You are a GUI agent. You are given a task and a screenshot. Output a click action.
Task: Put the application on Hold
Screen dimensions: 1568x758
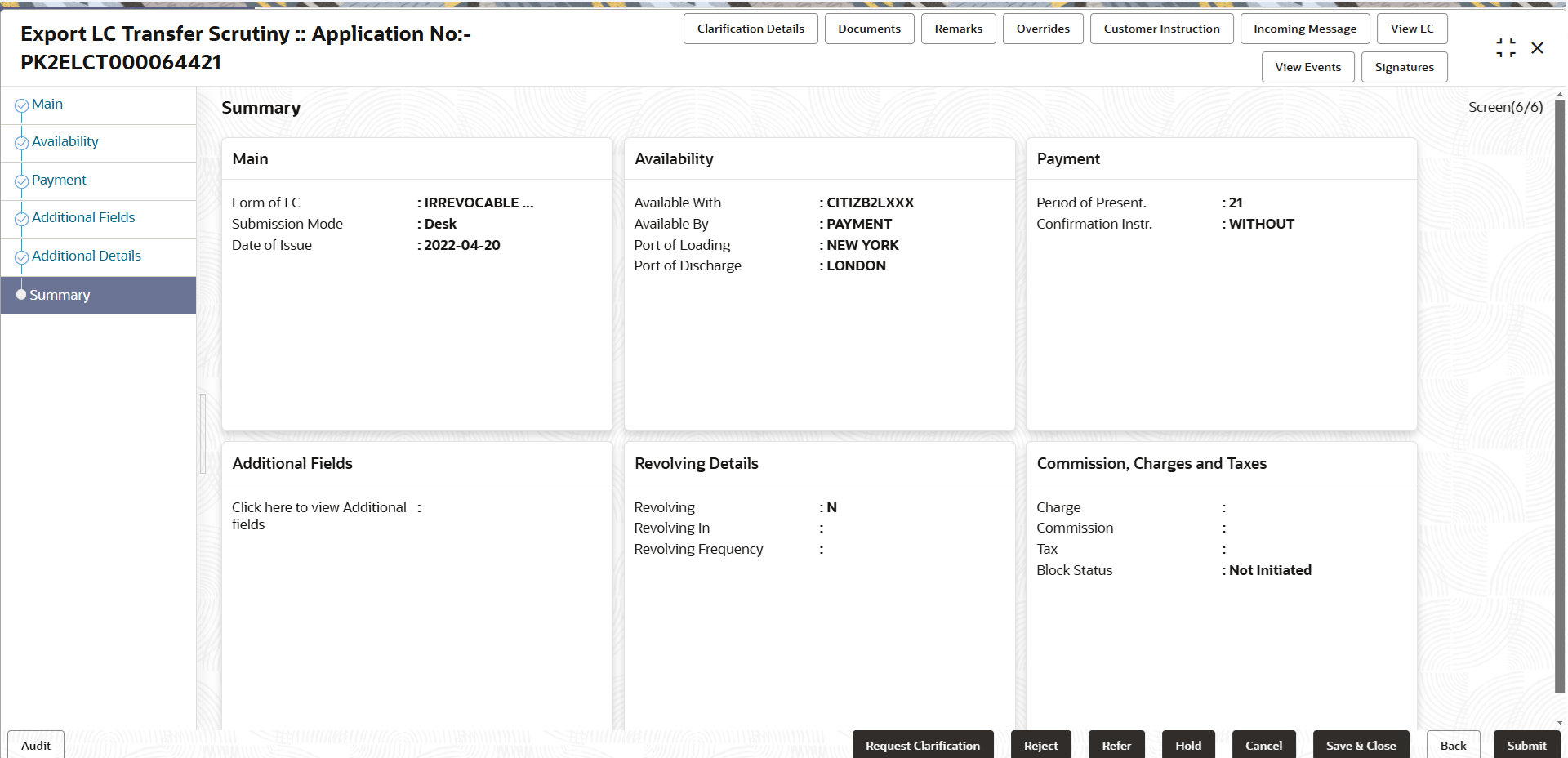coord(1188,745)
